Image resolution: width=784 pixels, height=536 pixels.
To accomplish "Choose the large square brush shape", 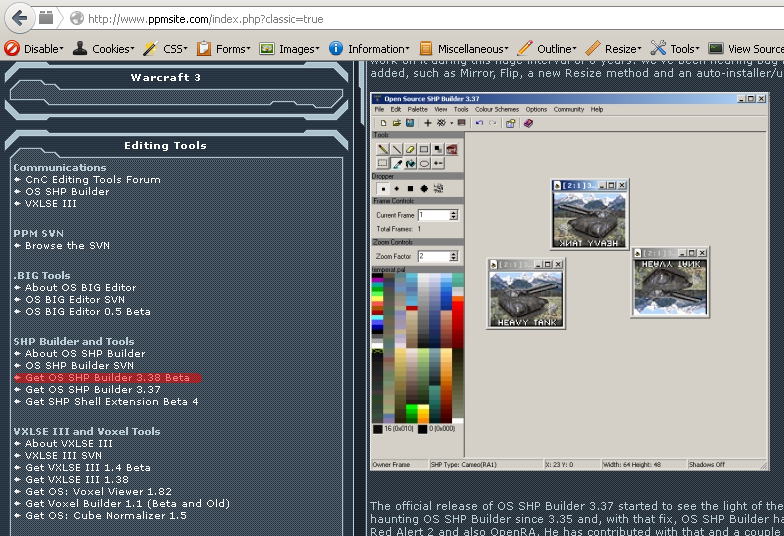I will click(410, 188).
